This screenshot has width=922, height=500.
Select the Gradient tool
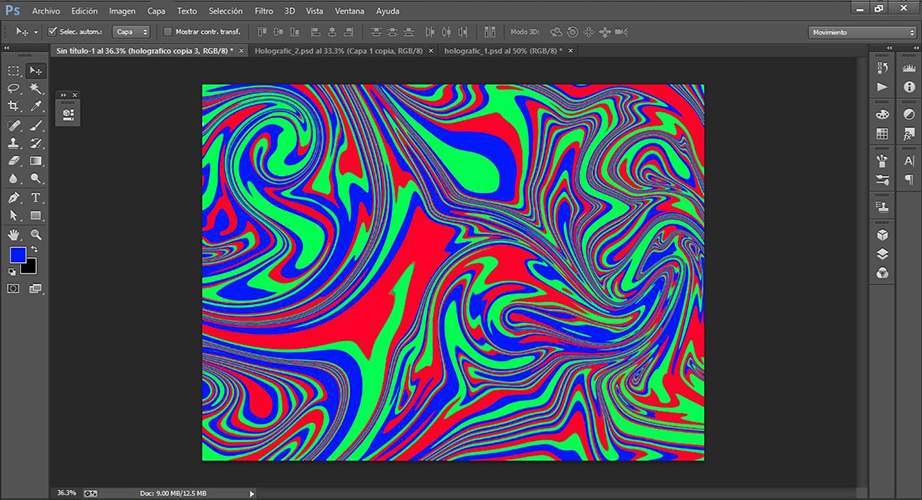pos(36,161)
